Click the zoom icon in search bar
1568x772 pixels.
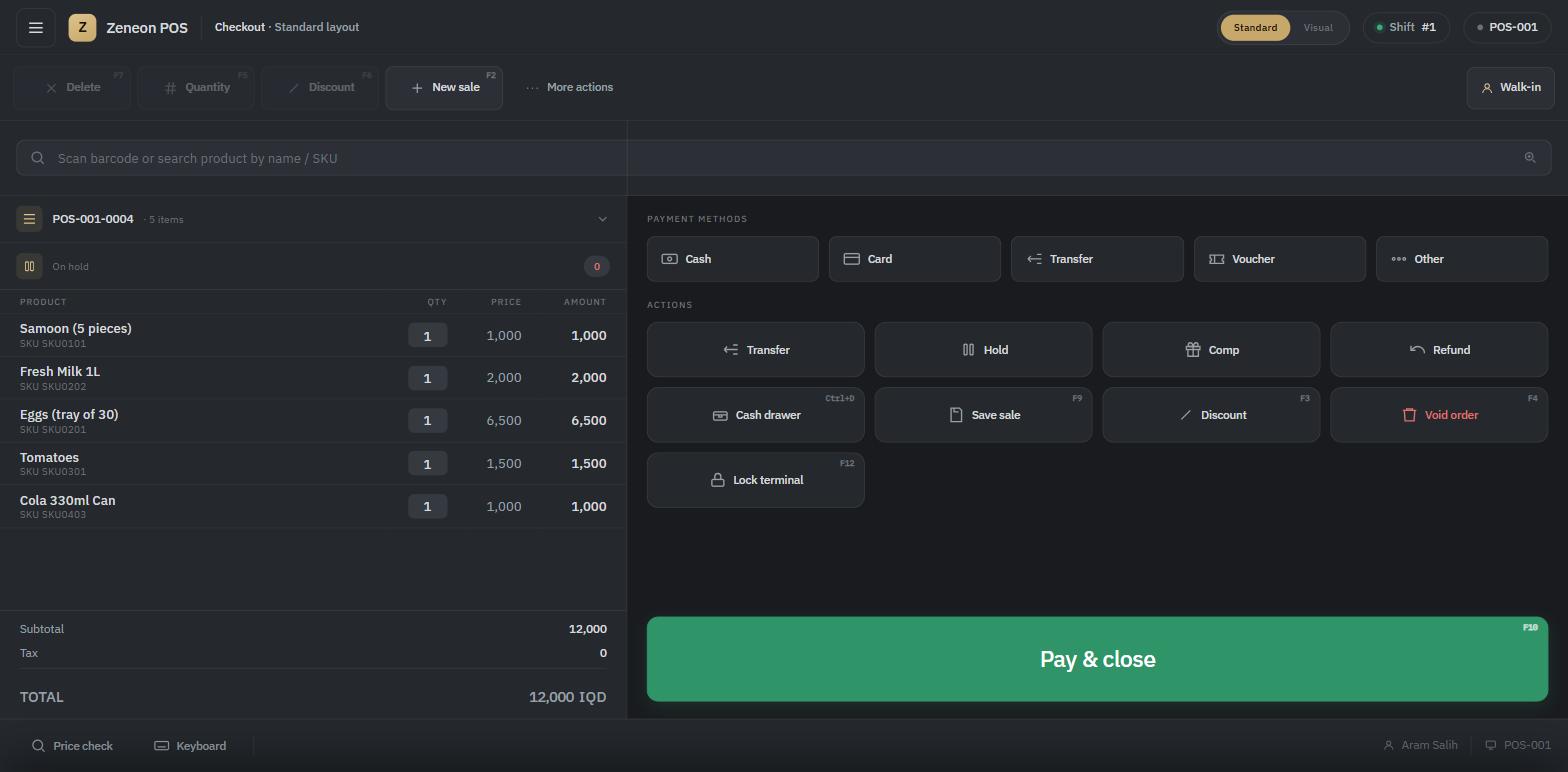click(1530, 158)
